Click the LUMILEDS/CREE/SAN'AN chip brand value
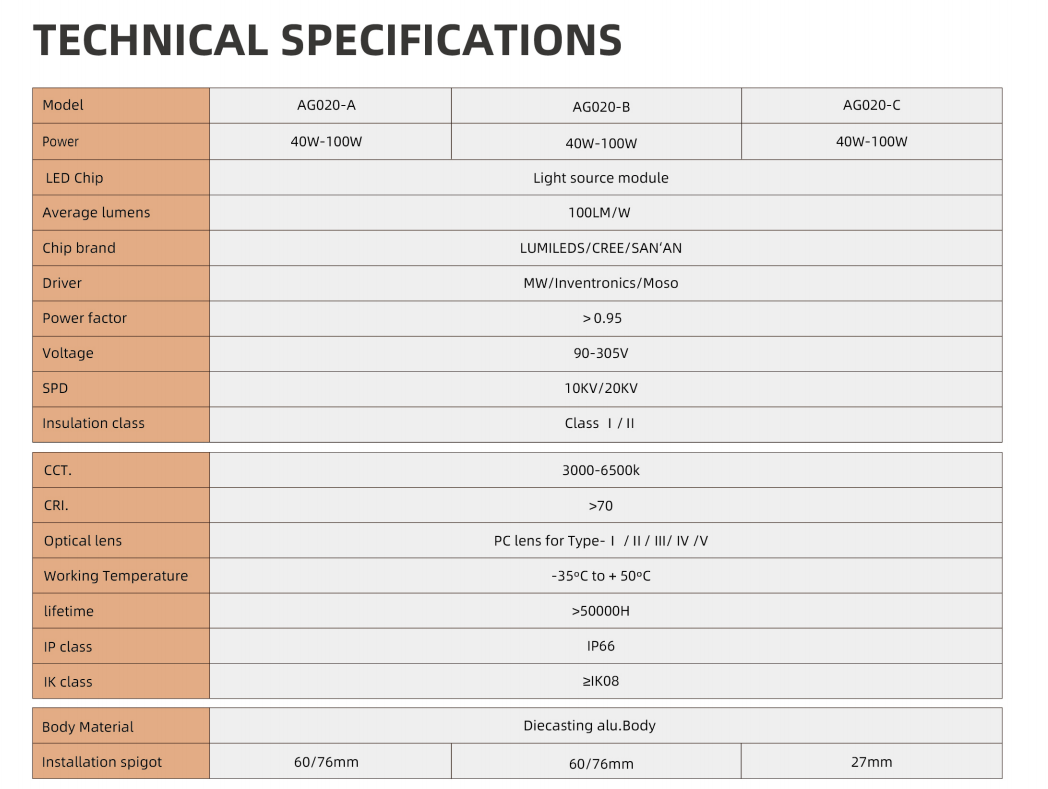This screenshot has width=1048, height=789. click(601, 248)
